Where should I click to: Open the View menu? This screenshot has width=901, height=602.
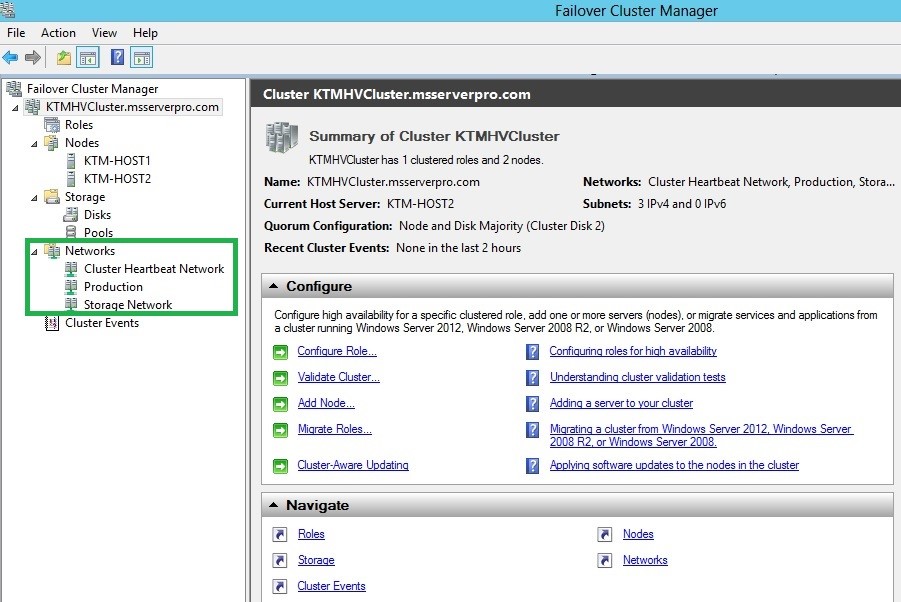click(104, 33)
